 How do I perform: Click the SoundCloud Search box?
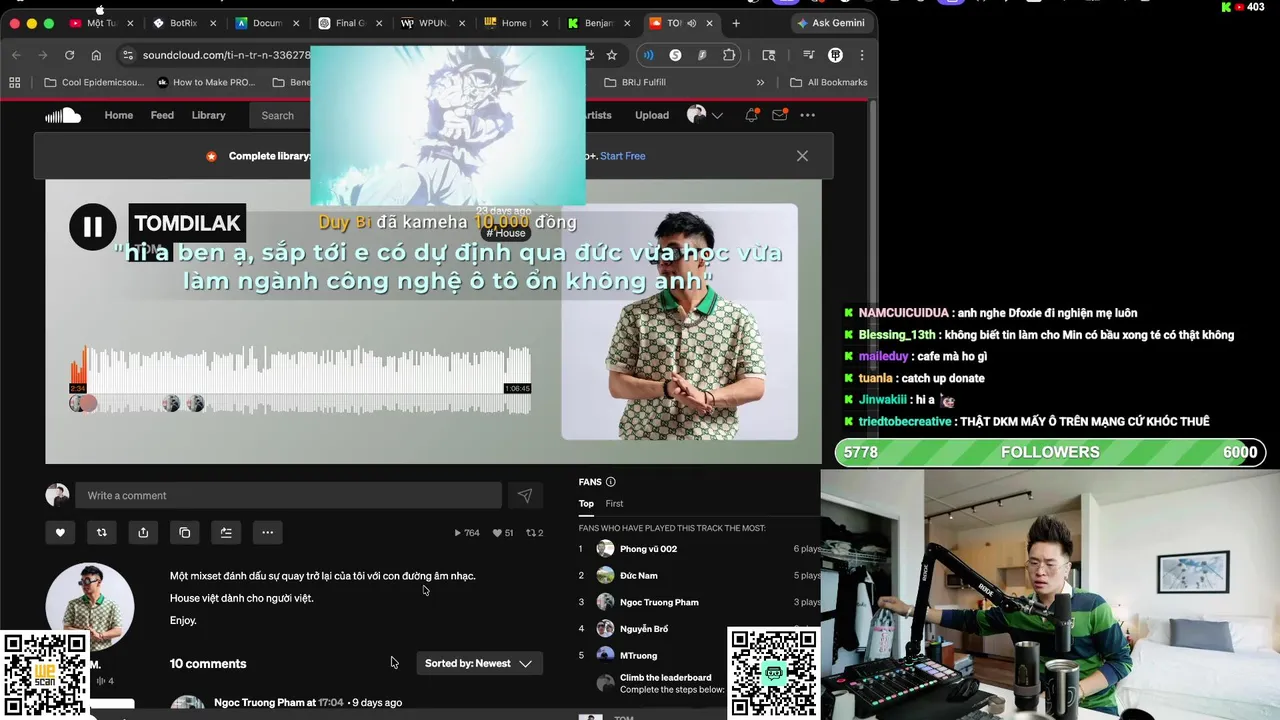(280, 116)
